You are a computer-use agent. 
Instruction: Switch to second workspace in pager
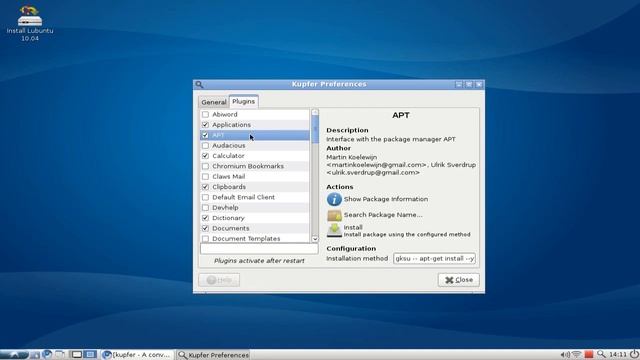pyautogui.click(x=90, y=355)
